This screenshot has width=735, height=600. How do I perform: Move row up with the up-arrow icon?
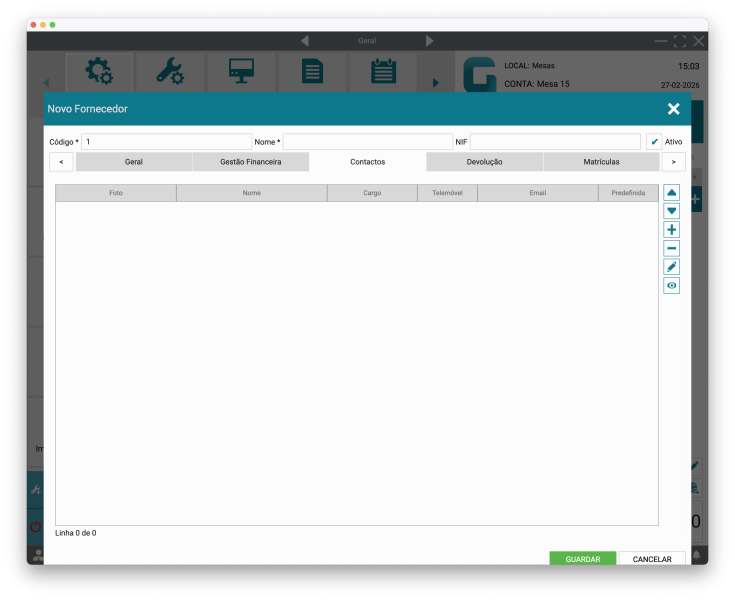[x=671, y=193]
